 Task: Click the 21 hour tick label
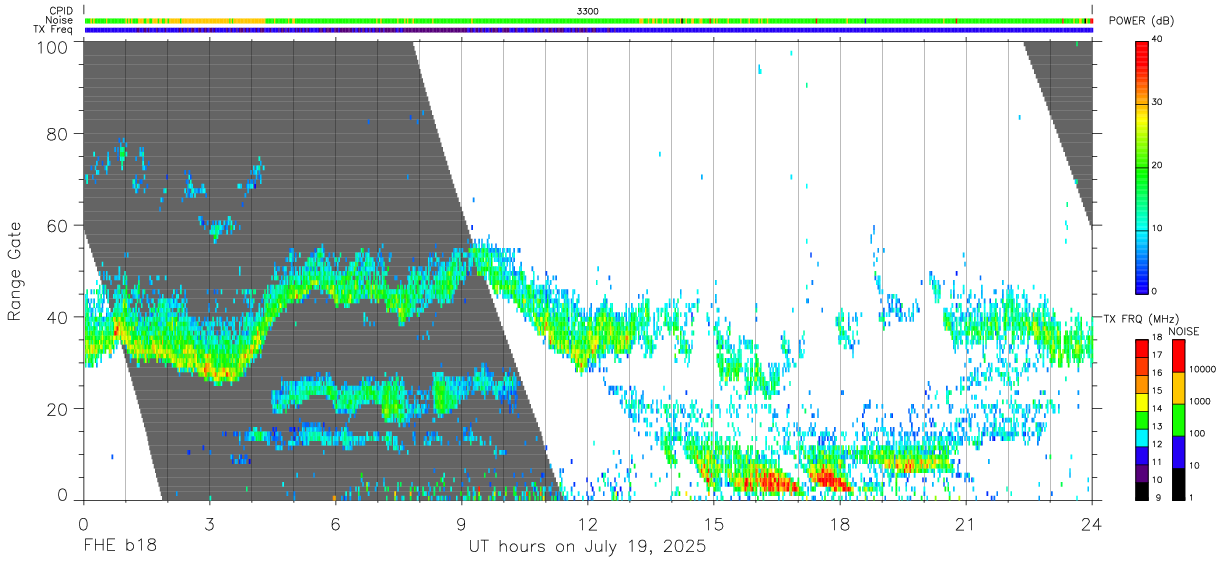966,524
